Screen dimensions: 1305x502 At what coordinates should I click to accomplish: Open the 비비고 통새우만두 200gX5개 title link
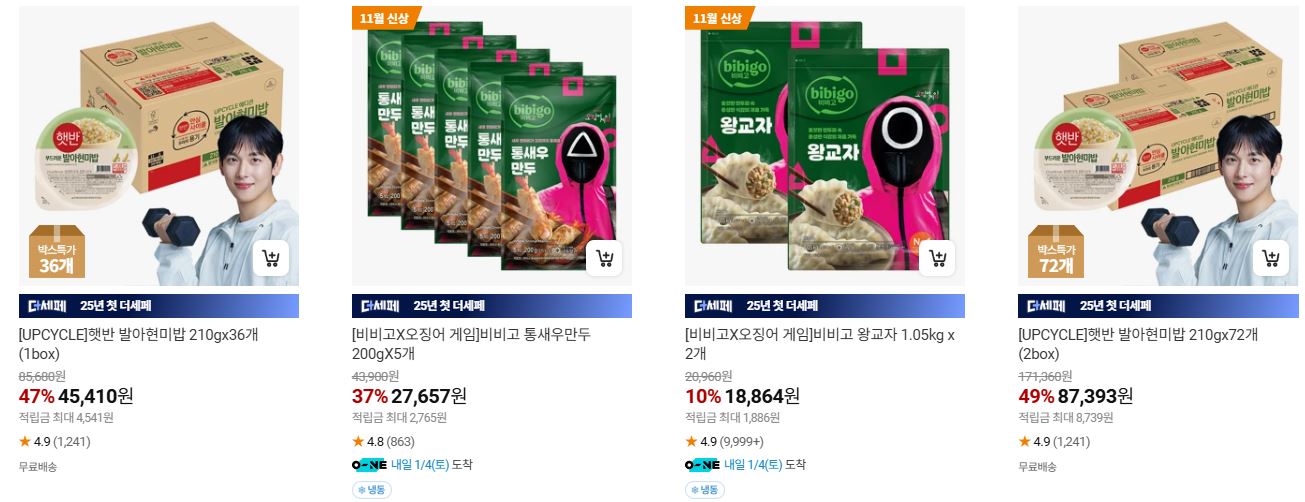[x=471, y=344]
